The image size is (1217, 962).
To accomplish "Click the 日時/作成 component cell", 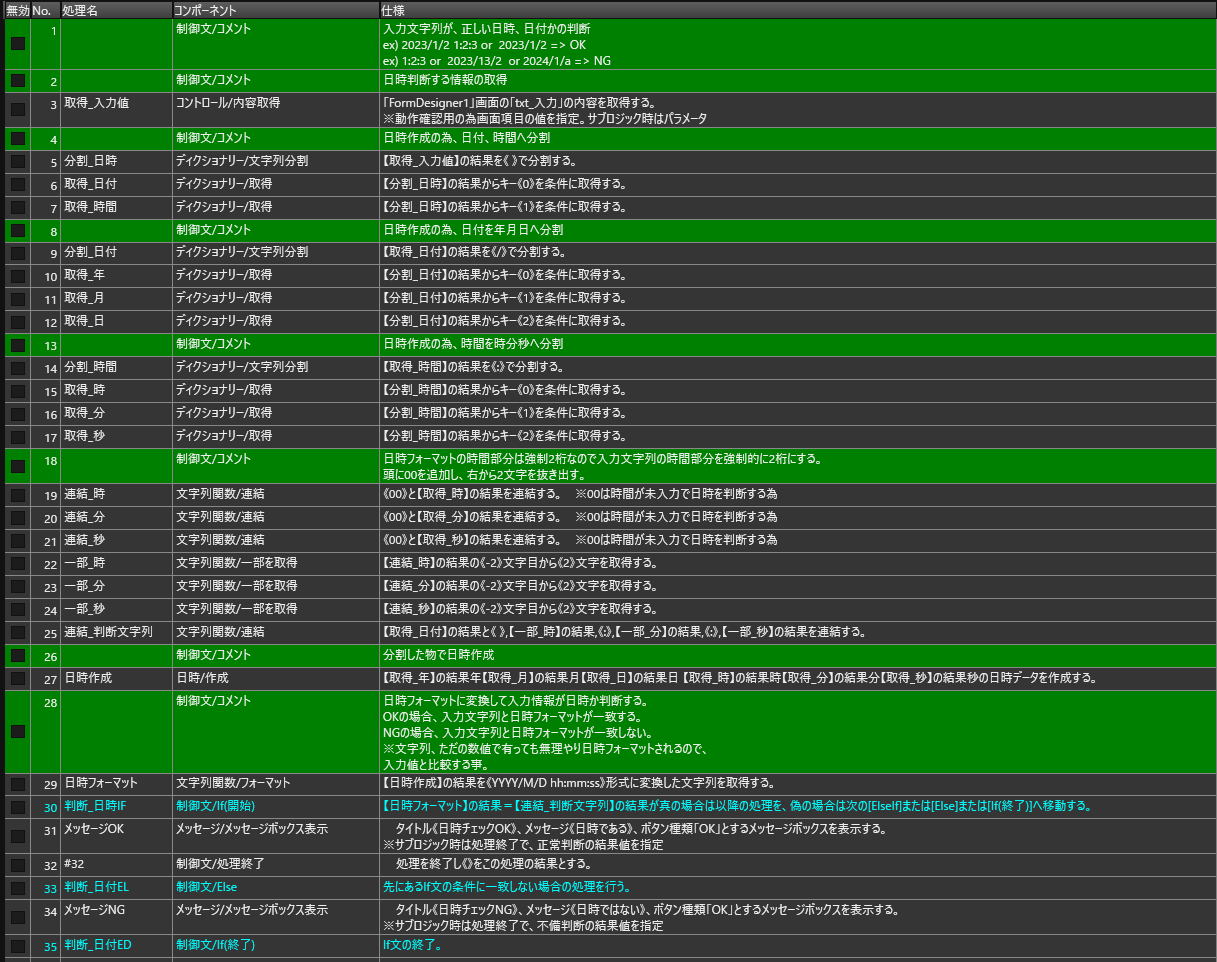I will pyautogui.click(x=202, y=679).
